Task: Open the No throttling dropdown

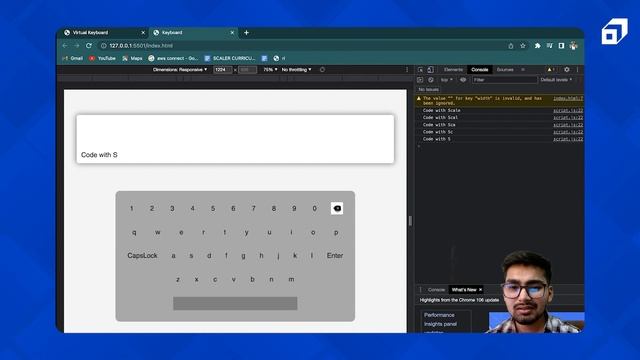Action: point(296,70)
